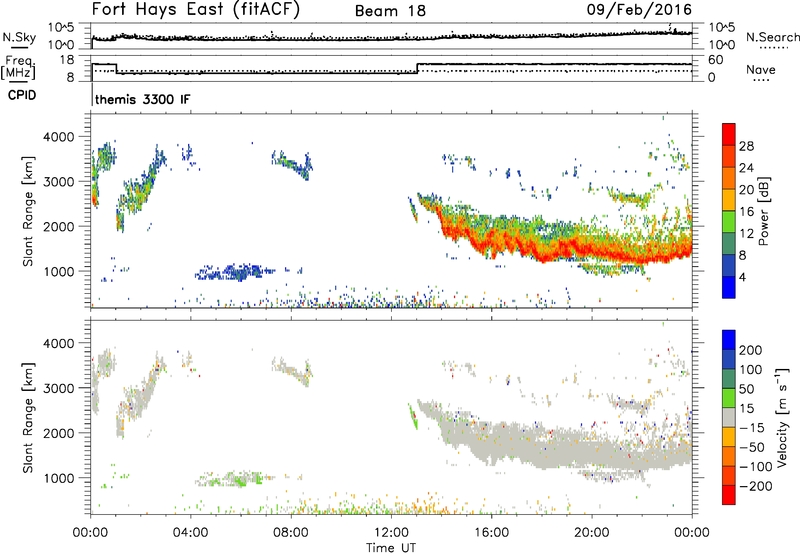
Task: Click the '10^5' left noise axis label
Action: click(61, 27)
